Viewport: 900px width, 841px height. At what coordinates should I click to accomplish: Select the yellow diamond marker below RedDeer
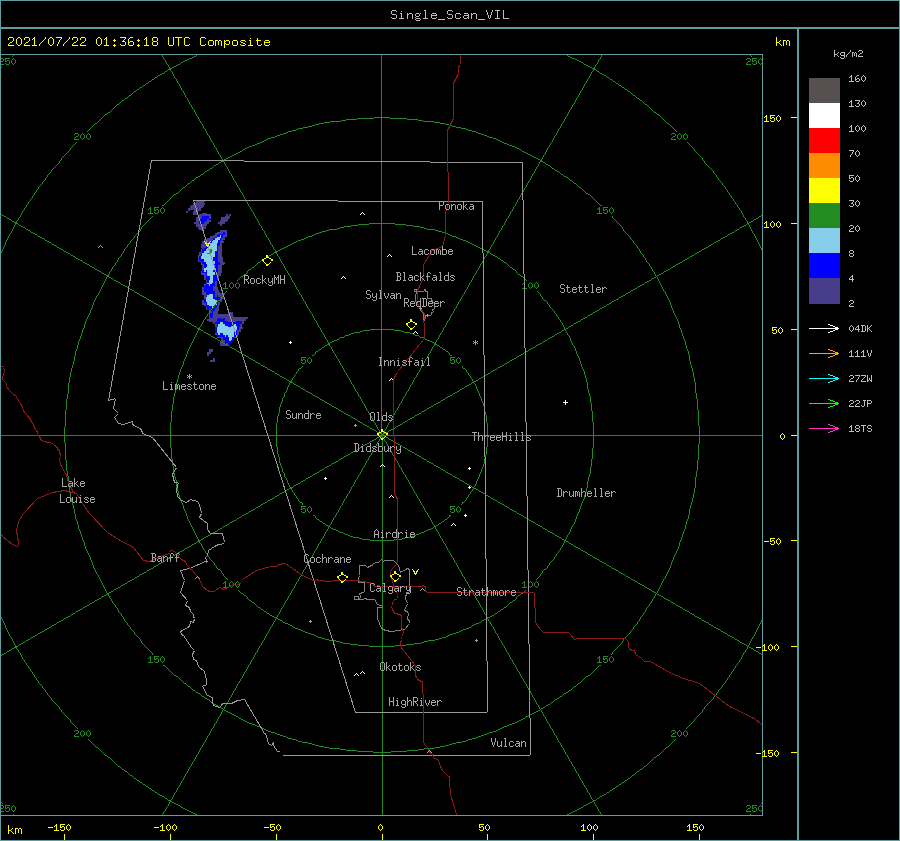pos(411,325)
